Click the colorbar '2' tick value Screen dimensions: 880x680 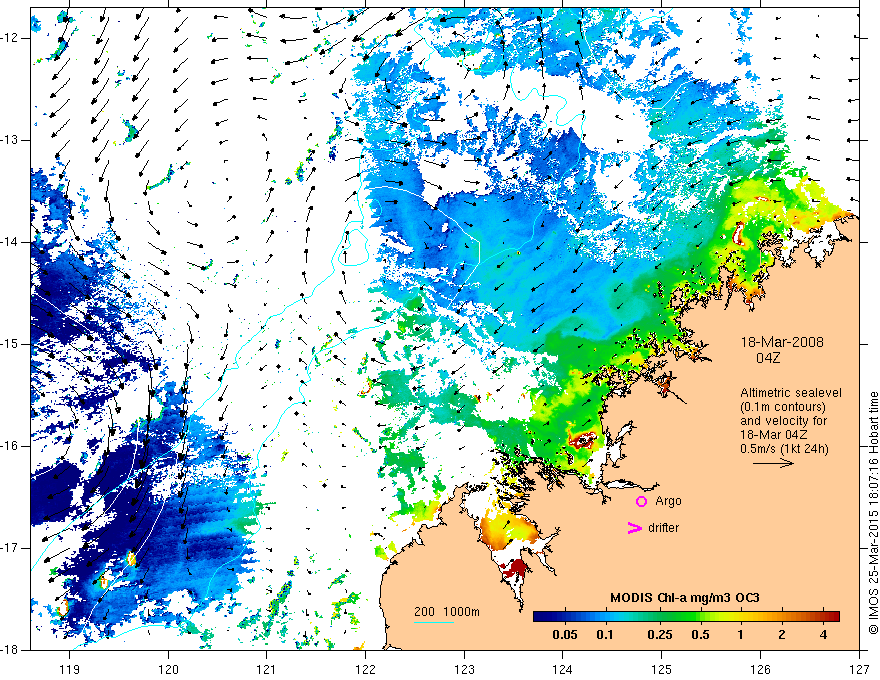point(782,635)
